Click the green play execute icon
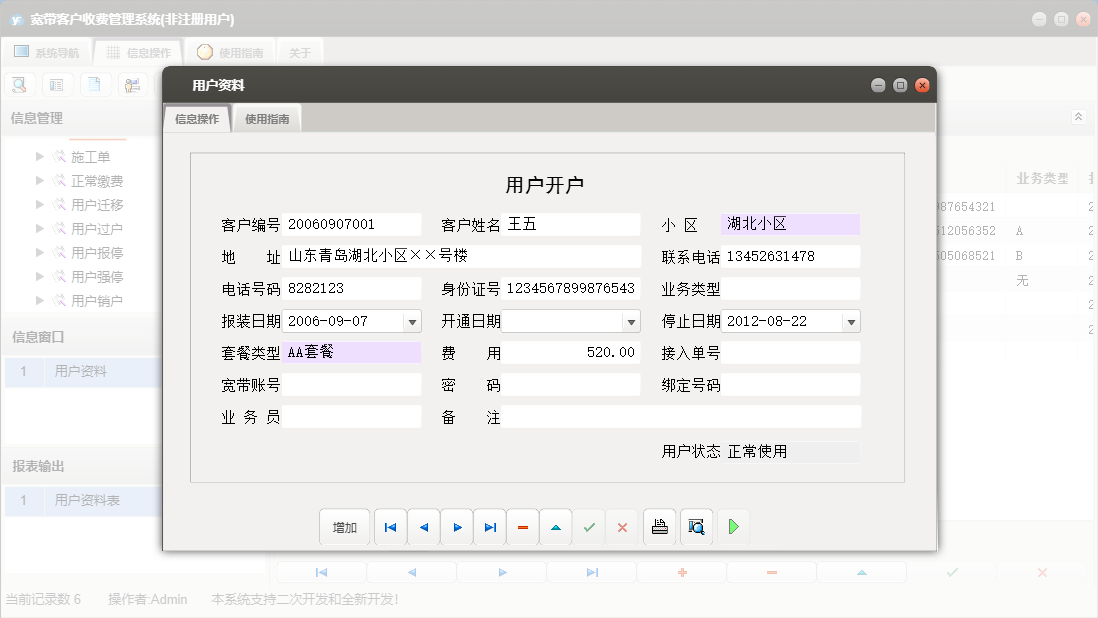The width and height of the screenshot is (1098, 618). tap(732, 527)
